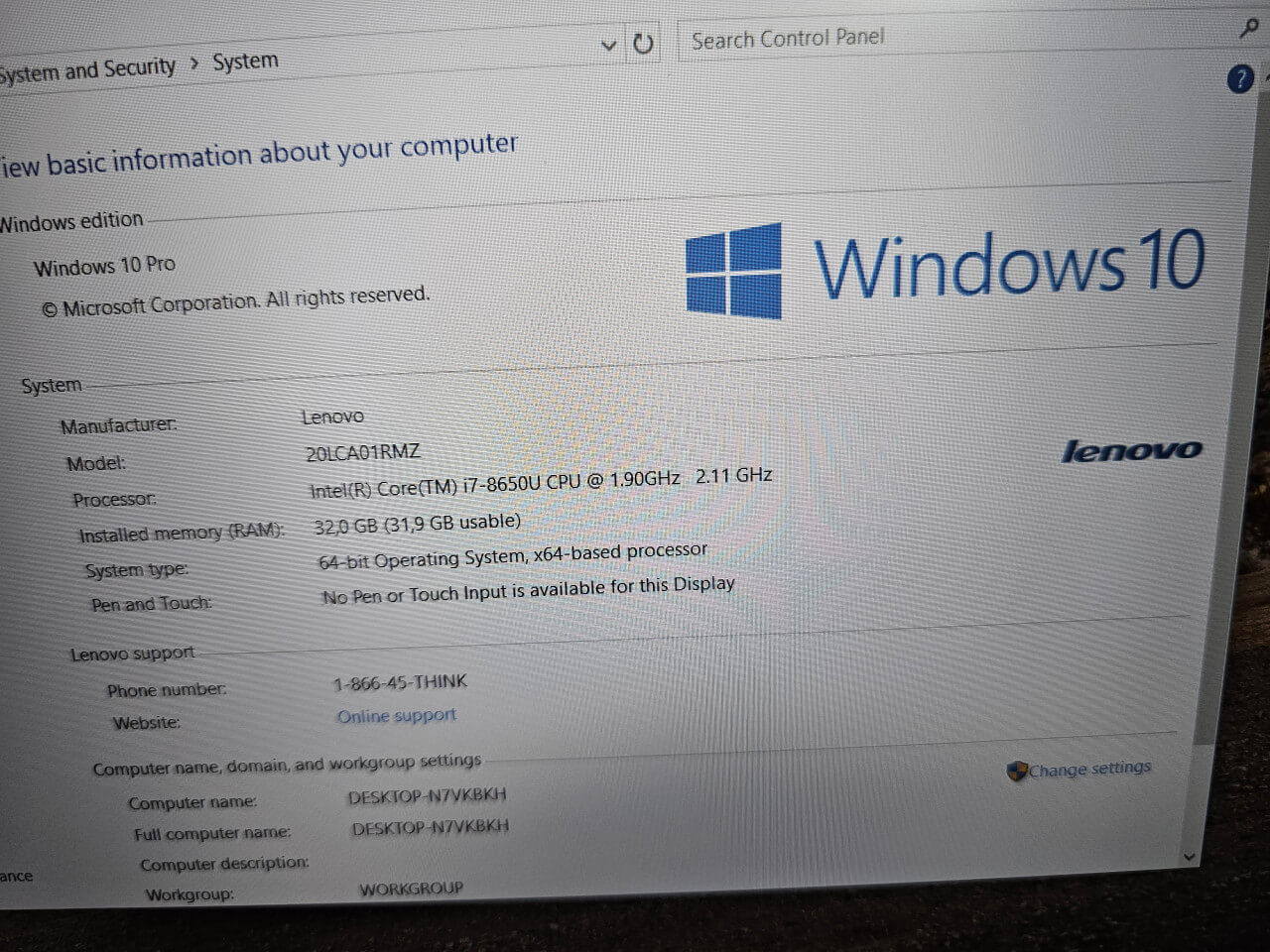Image resolution: width=1270 pixels, height=952 pixels.
Task: Click the shield icon beside Change settings
Action: click(1016, 772)
